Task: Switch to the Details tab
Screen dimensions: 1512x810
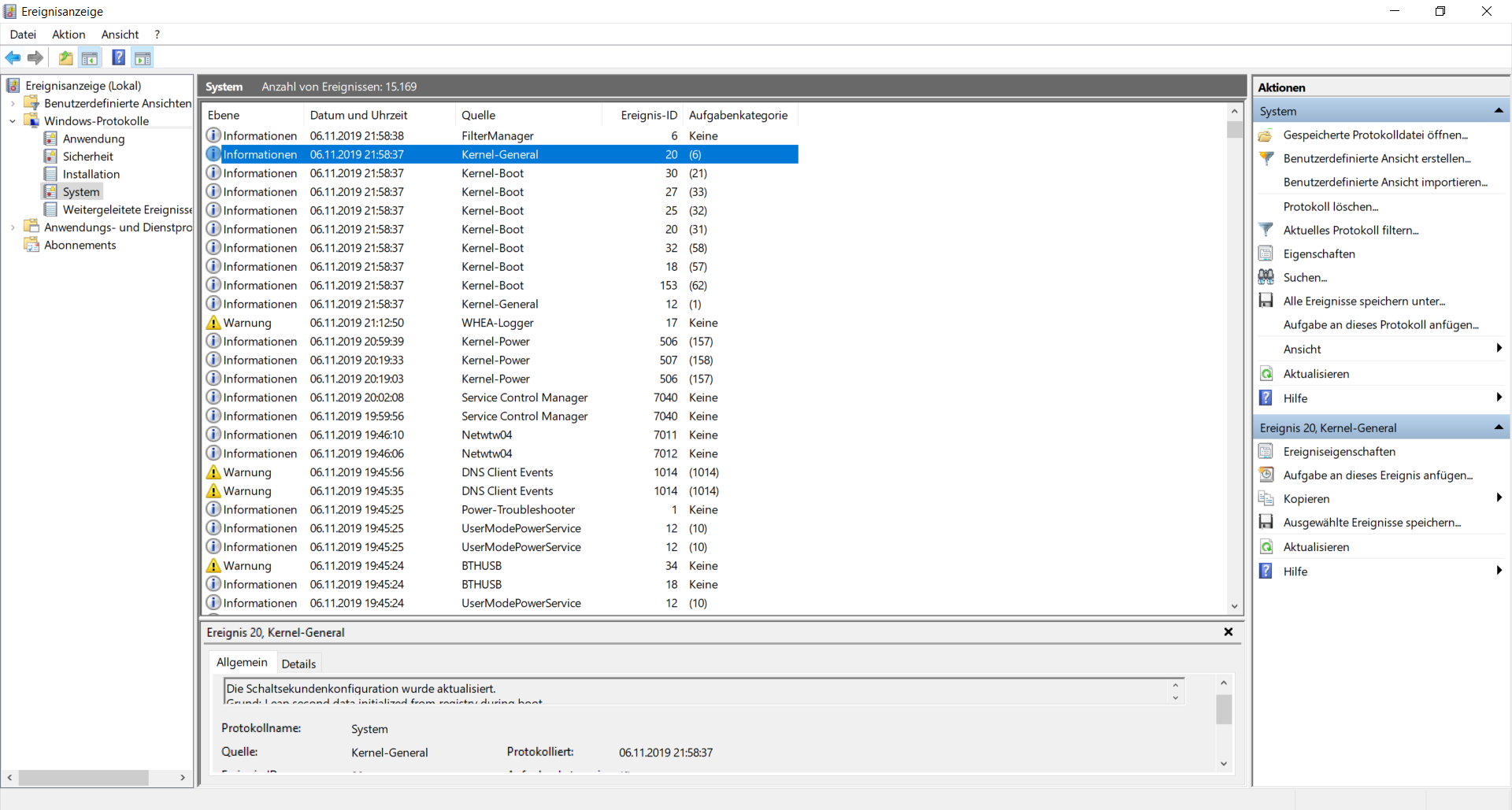Action: (x=298, y=664)
